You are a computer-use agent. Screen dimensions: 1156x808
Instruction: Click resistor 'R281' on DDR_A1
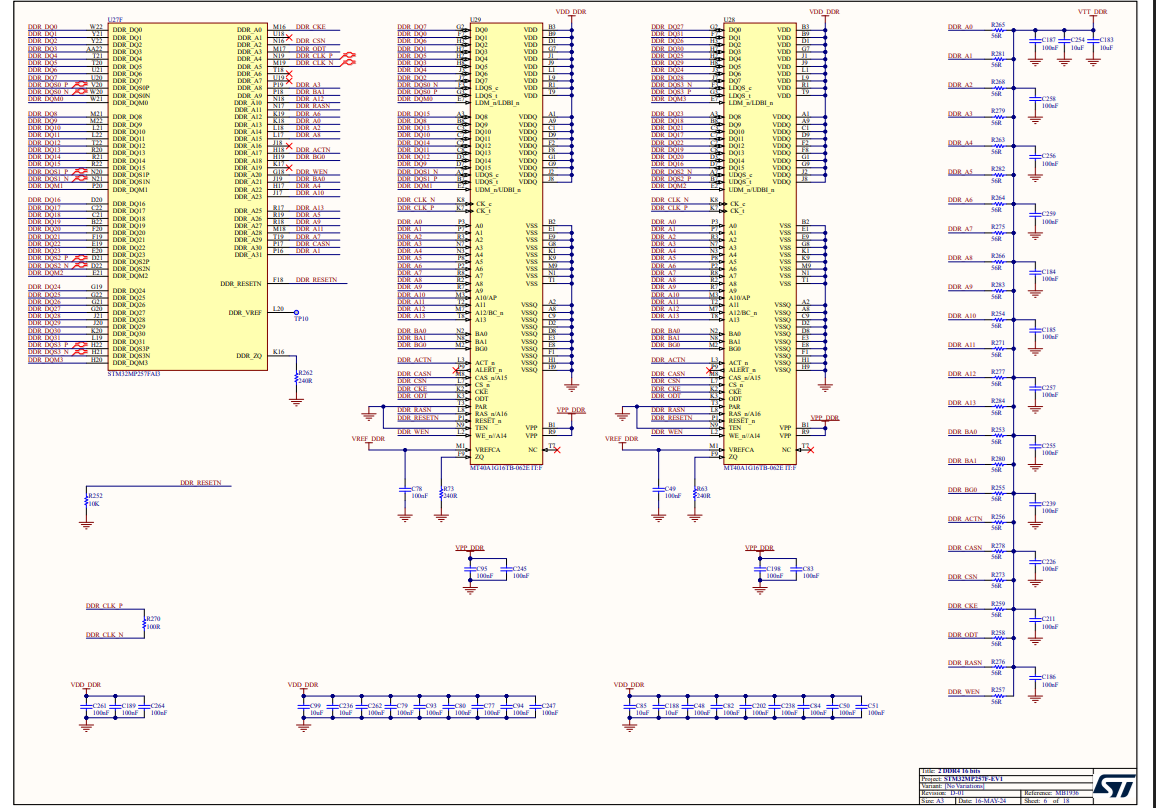point(997,59)
